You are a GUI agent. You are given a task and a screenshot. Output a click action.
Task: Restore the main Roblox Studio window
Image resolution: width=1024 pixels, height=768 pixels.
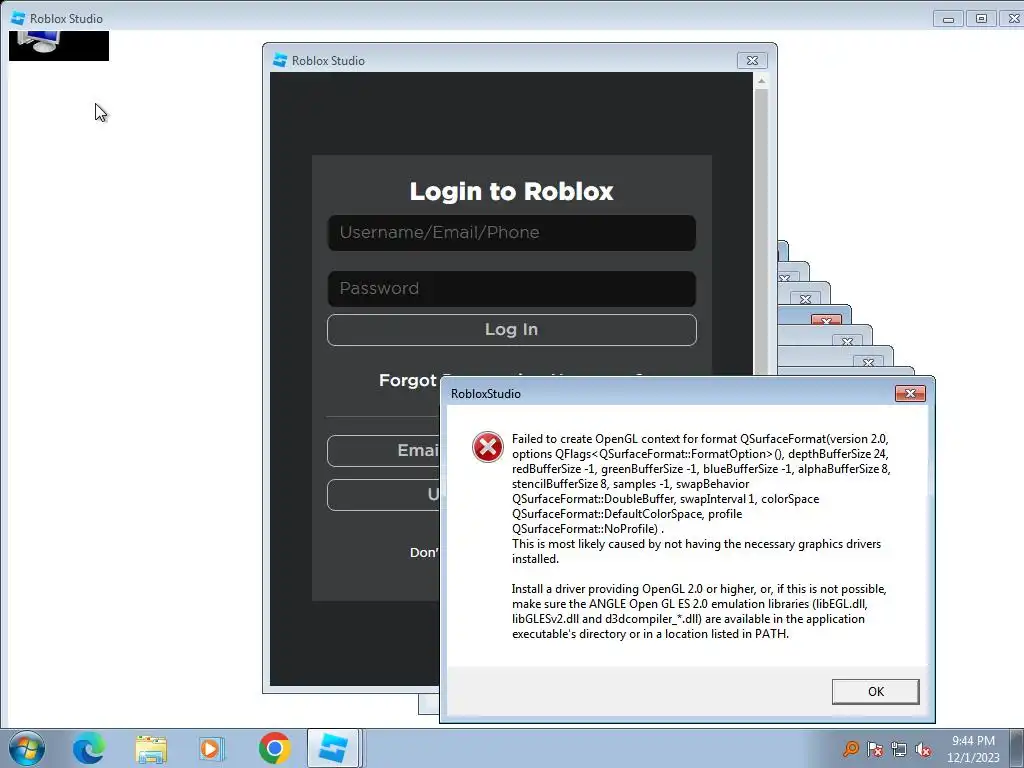(981, 18)
